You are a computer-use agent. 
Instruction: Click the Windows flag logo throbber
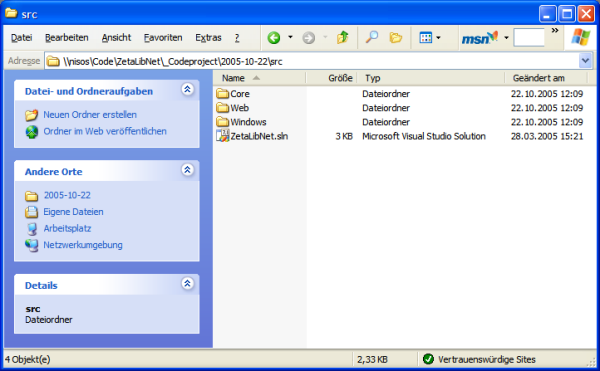(581, 37)
